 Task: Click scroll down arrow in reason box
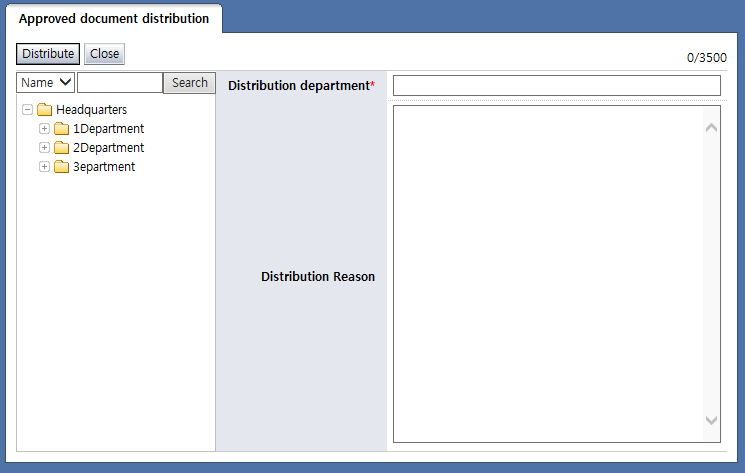711,421
